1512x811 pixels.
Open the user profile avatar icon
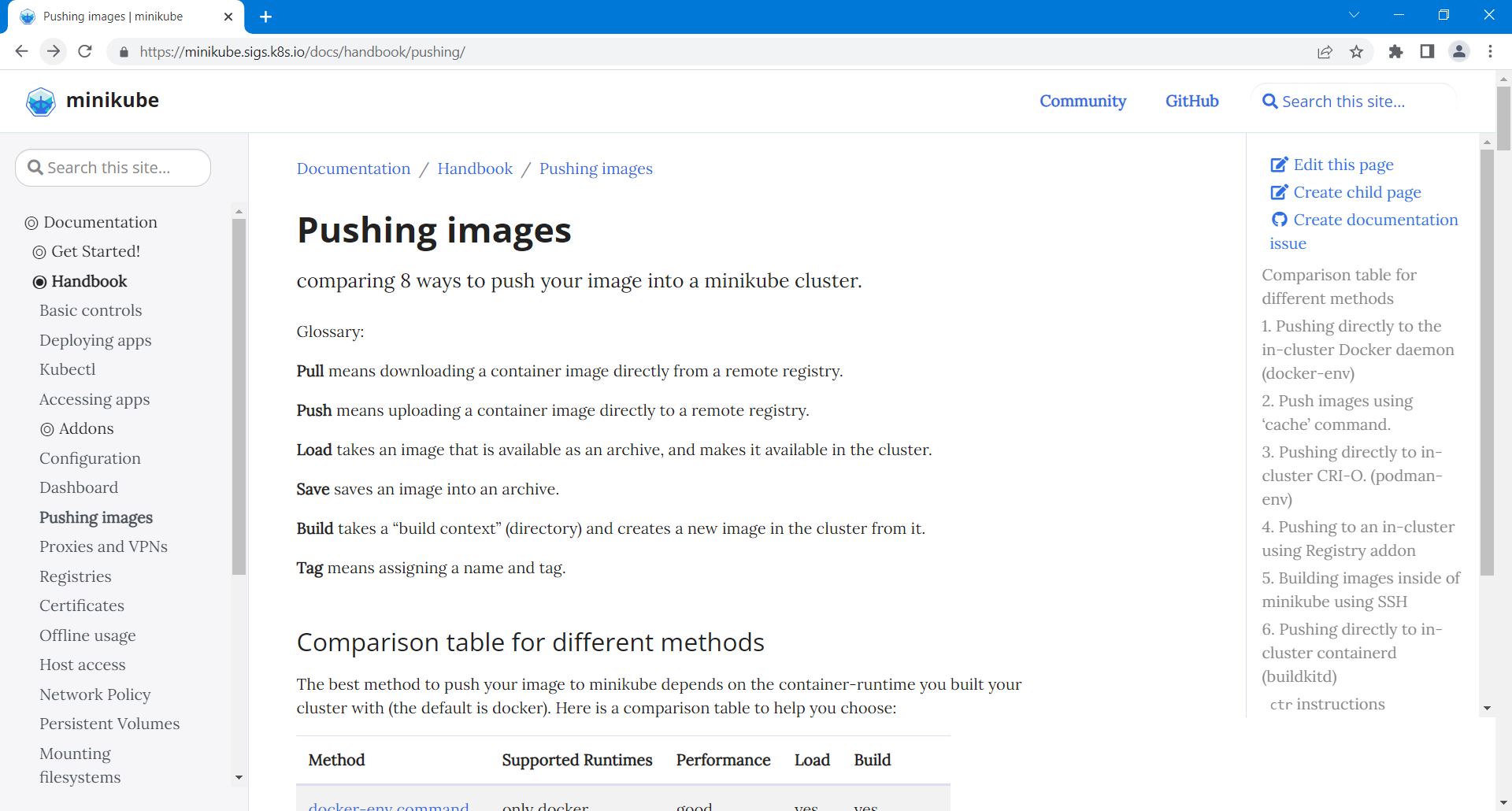click(x=1458, y=52)
